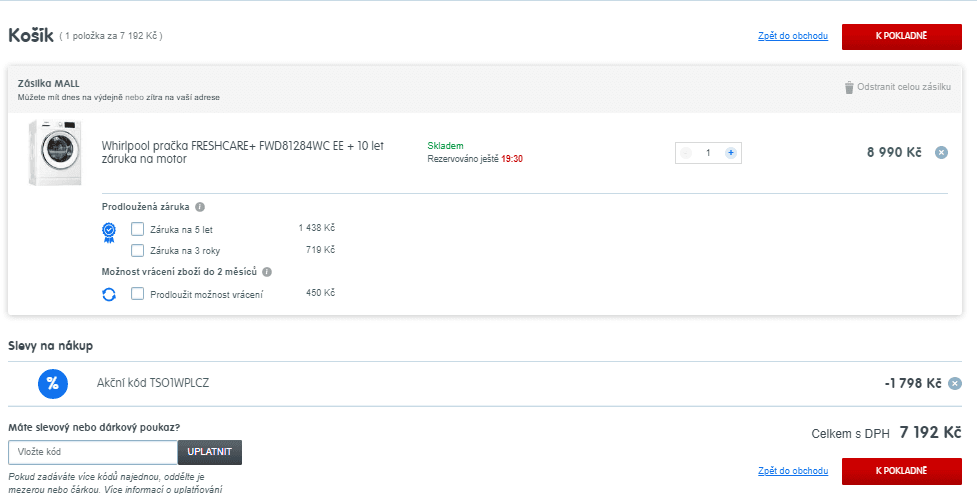Image resolution: width=977 pixels, height=494 pixels.
Task: Click the 'Vložte kód' voucher input field
Action: coord(93,452)
